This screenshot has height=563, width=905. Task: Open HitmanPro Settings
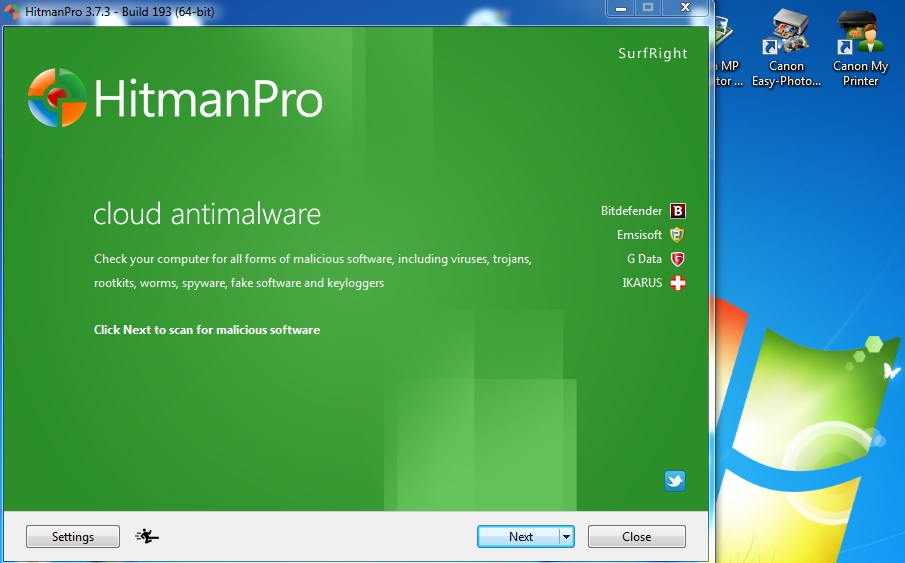click(73, 536)
